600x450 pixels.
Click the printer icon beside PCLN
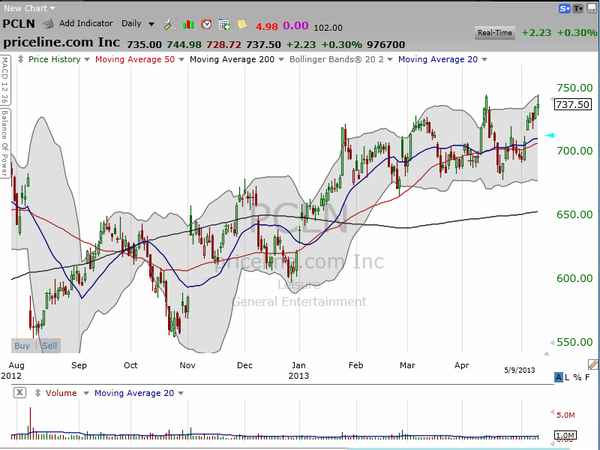(x=48, y=24)
